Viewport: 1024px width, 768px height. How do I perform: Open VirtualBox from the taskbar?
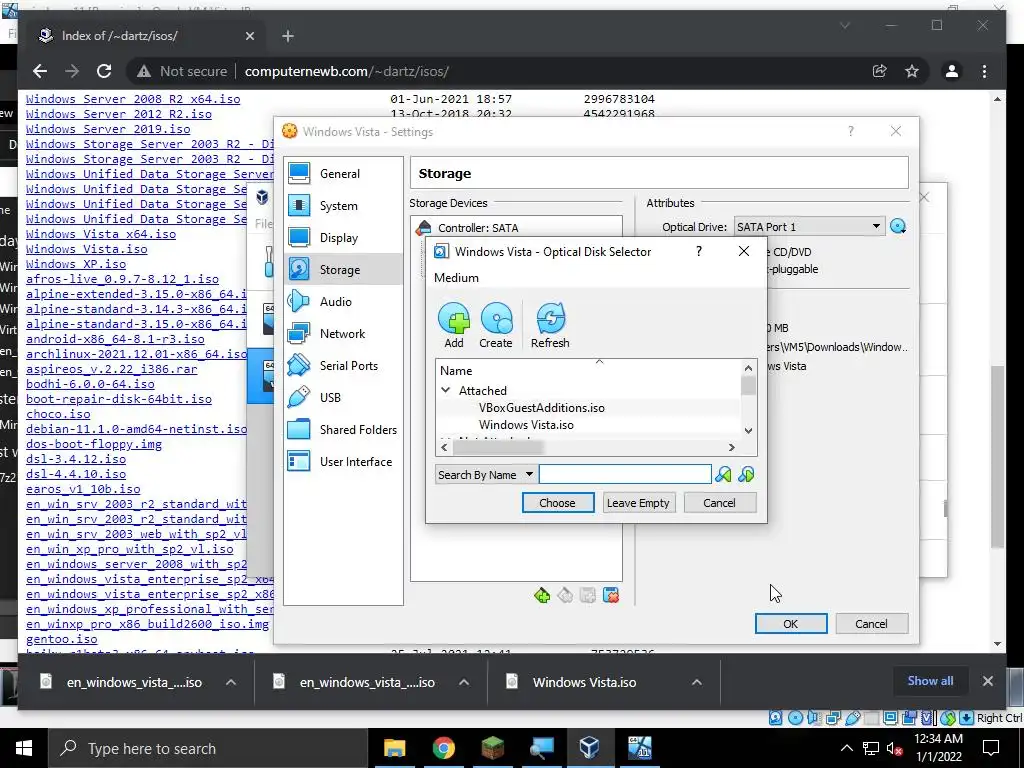[589, 748]
